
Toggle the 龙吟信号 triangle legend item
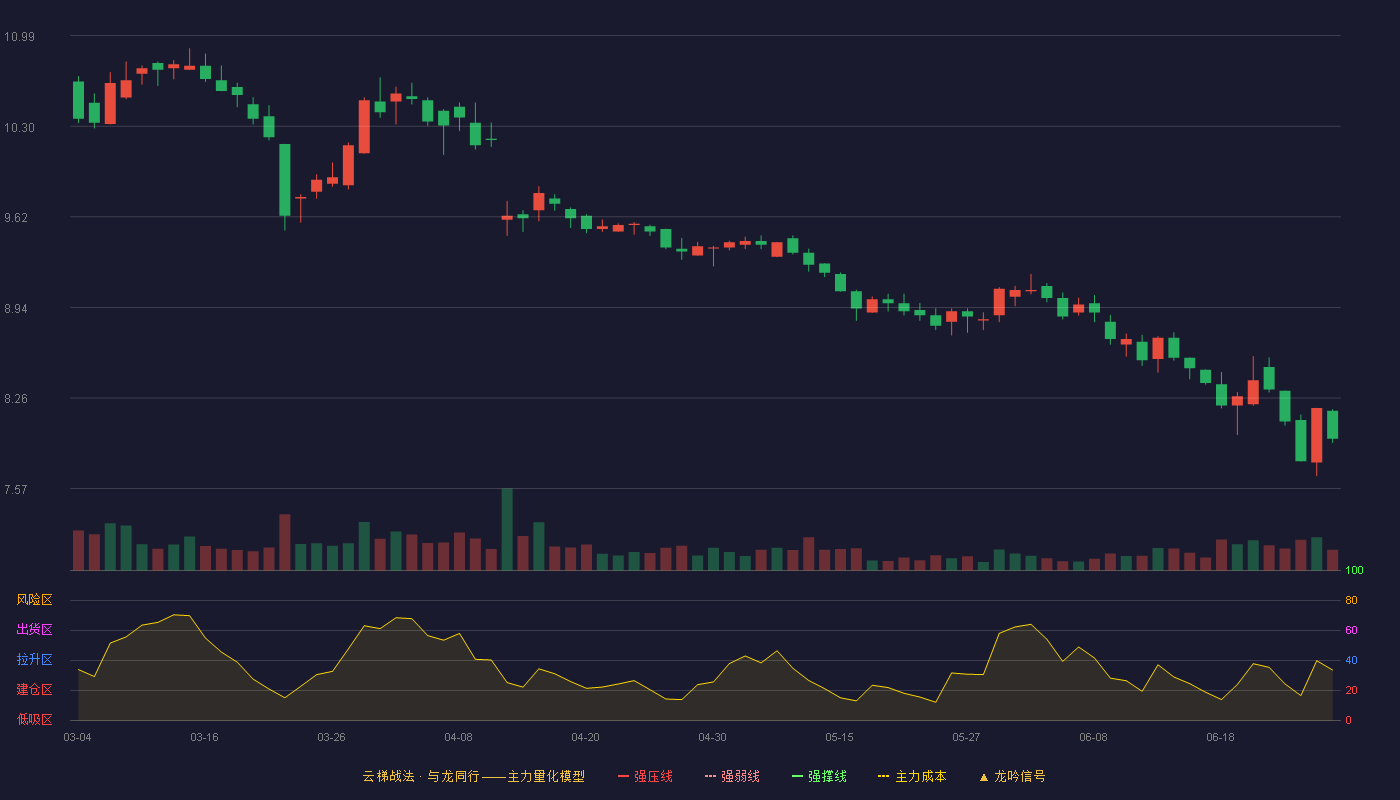click(x=1011, y=776)
